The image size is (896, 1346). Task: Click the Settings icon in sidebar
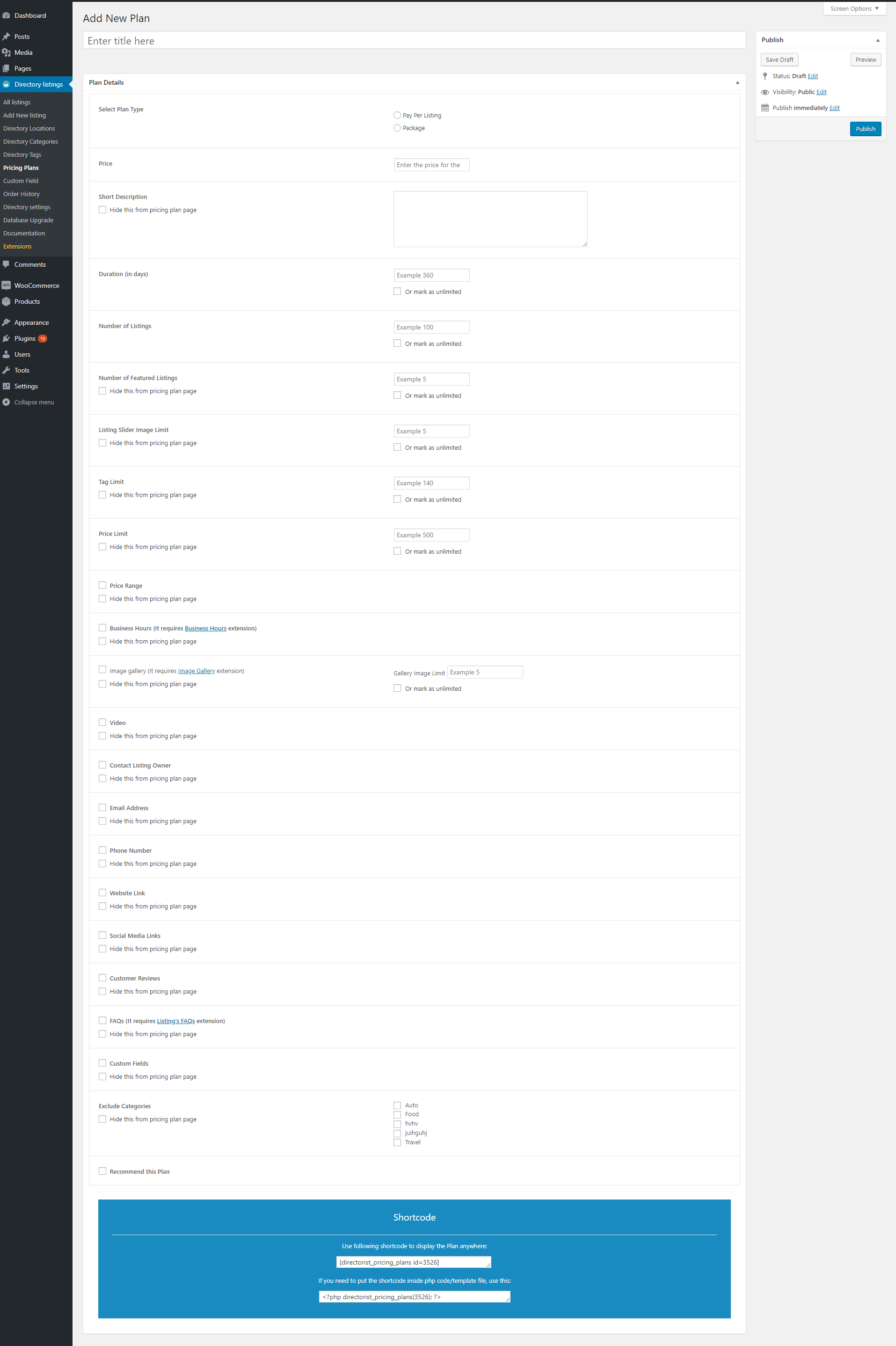pos(6,387)
